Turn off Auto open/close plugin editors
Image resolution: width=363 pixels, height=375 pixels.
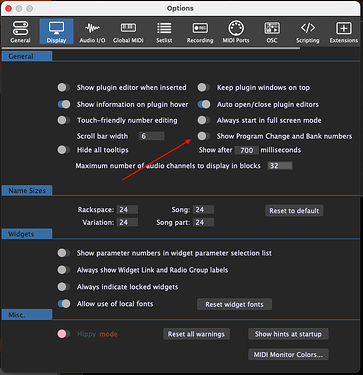click(x=204, y=104)
